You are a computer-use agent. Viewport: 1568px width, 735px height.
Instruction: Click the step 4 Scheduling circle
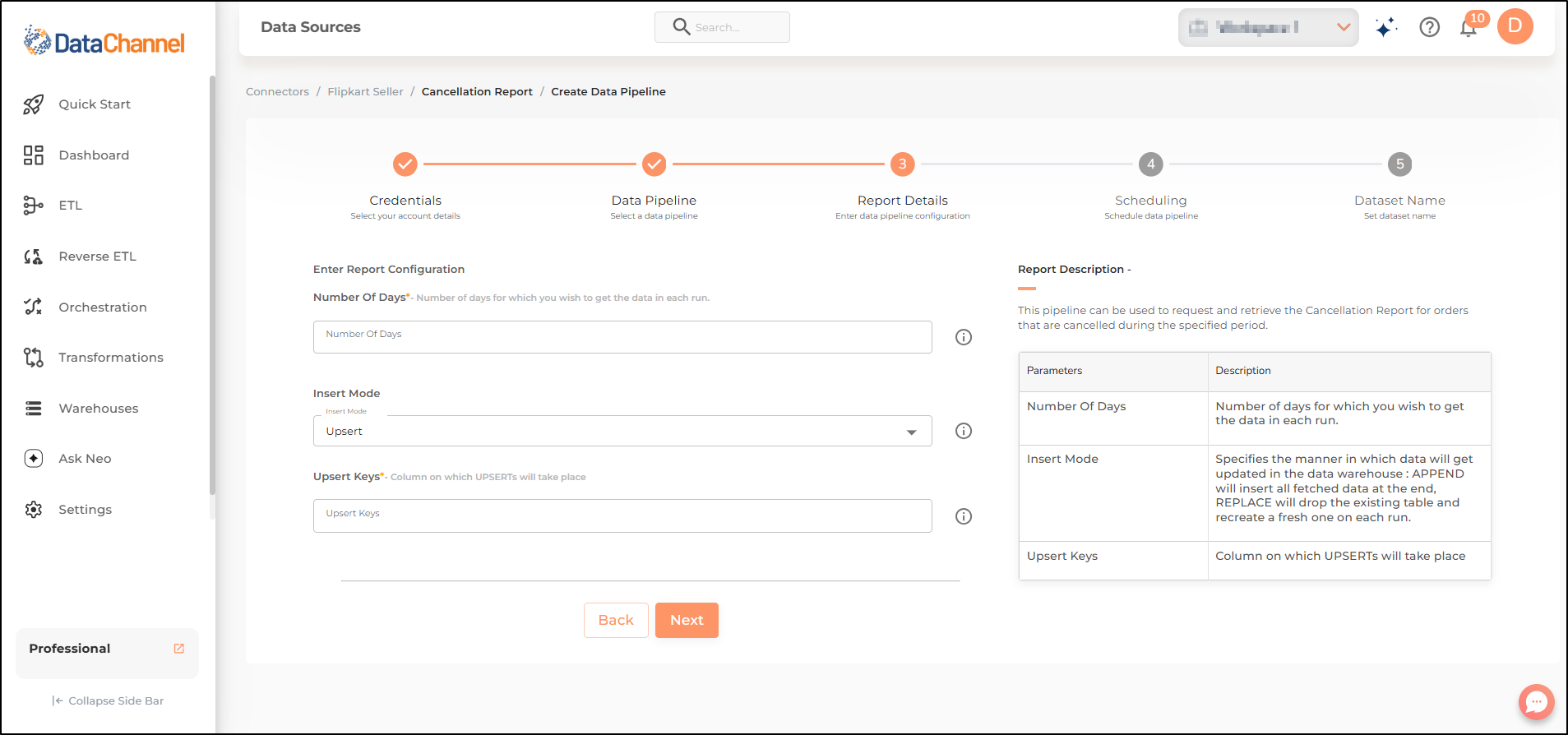pos(1151,164)
